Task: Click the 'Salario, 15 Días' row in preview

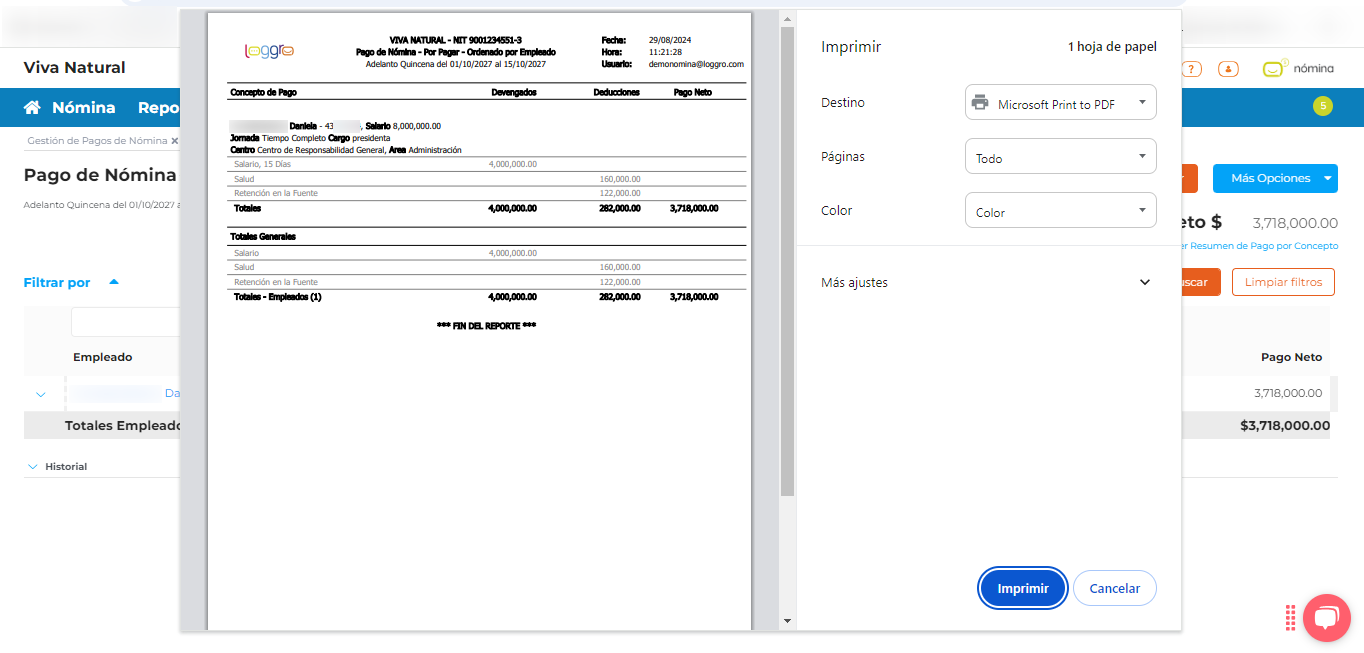Action: click(486, 164)
